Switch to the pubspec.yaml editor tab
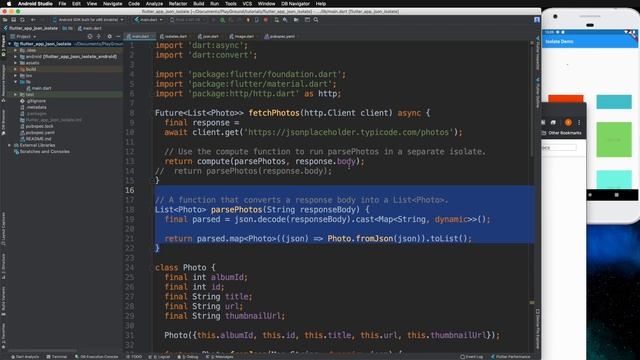The image size is (640, 360). pyautogui.click(x=280, y=36)
